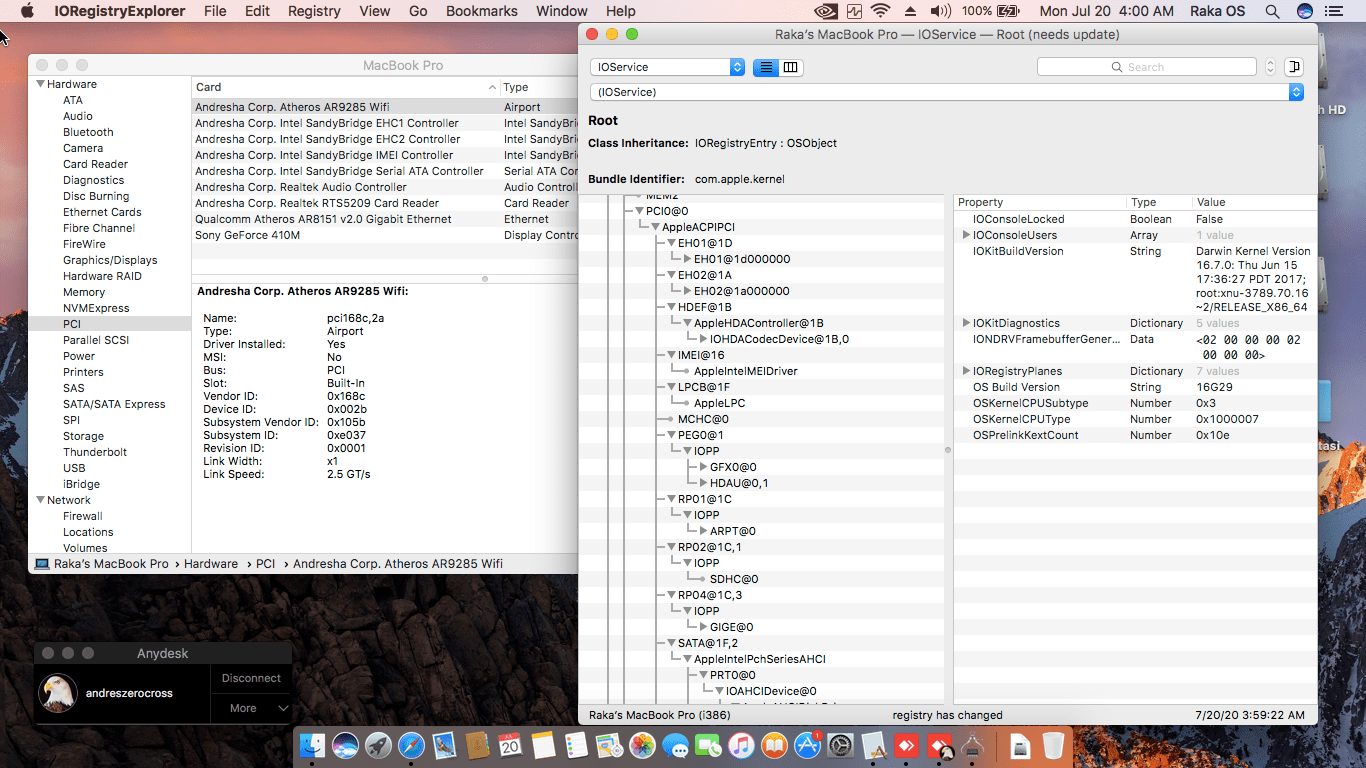Viewport: 1366px width, 768px height.
Task: Expand the GFX0@0 node
Action: click(703, 467)
